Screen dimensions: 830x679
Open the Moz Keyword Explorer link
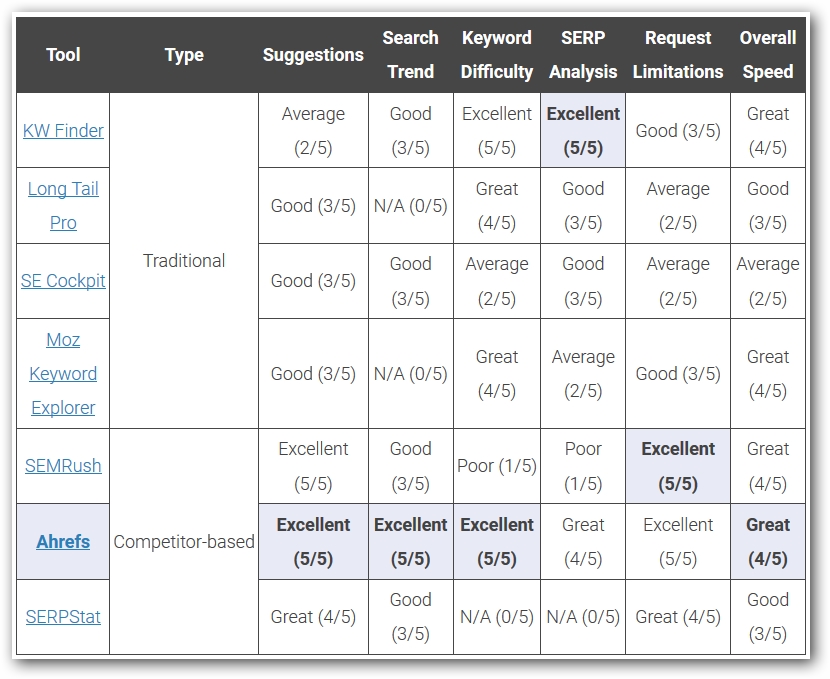tap(63, 374)
